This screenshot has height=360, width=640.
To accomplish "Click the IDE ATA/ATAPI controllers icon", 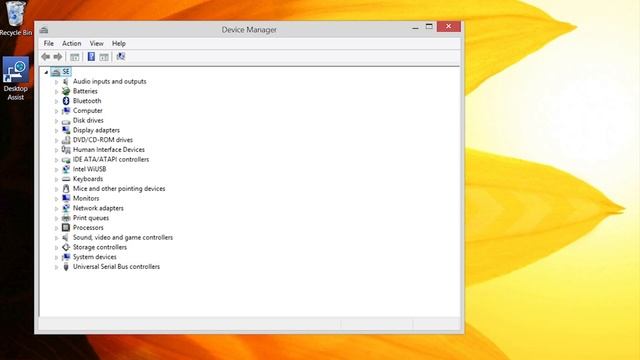I will [66, 160].
